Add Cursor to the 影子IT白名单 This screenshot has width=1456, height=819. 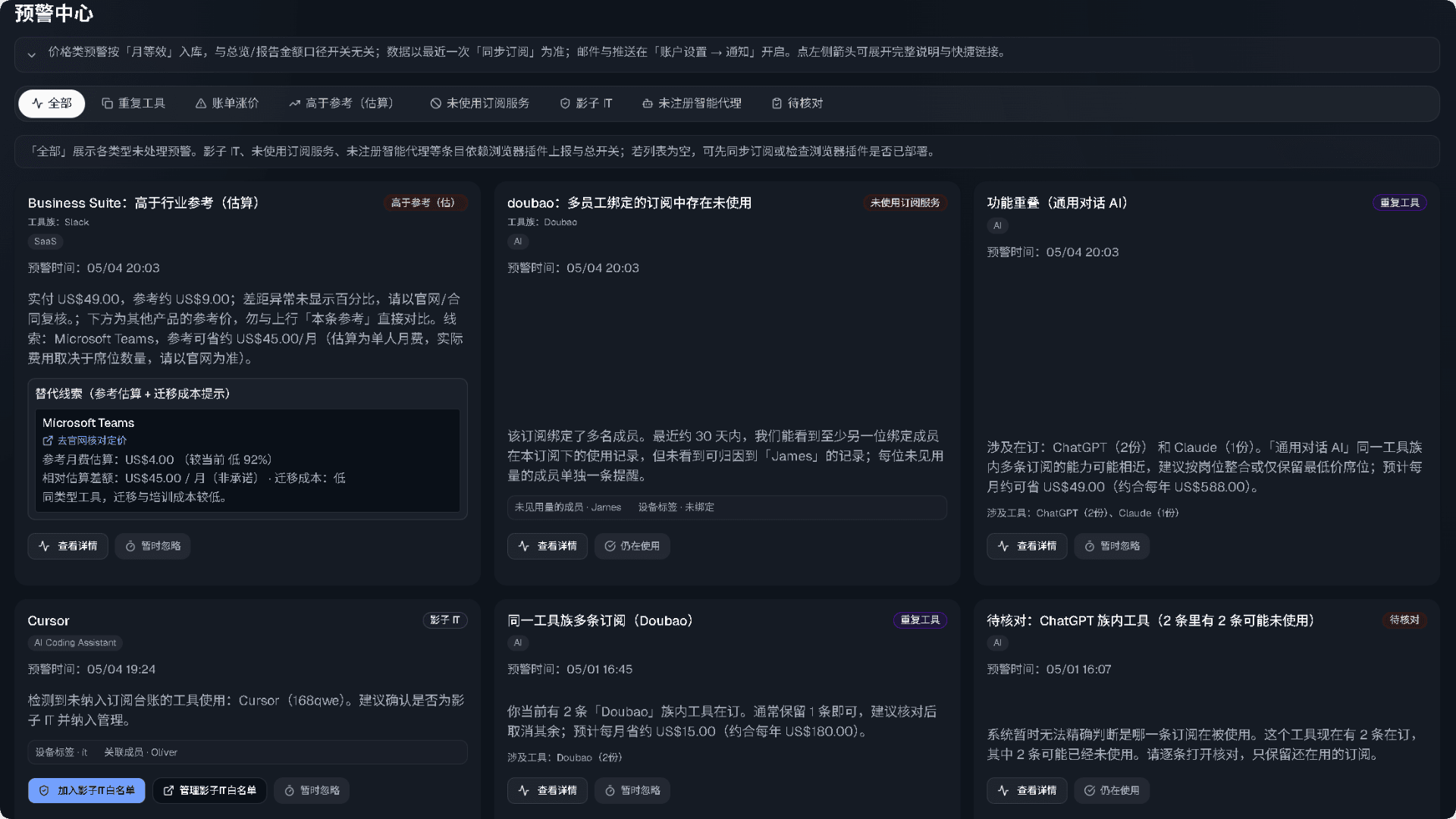86,790
